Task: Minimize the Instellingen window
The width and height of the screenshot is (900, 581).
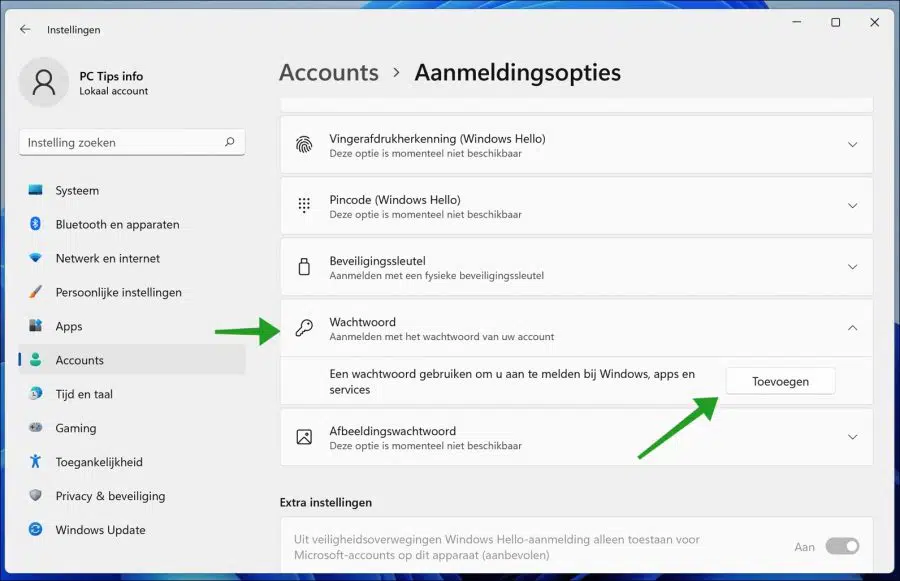Action: 797,22
